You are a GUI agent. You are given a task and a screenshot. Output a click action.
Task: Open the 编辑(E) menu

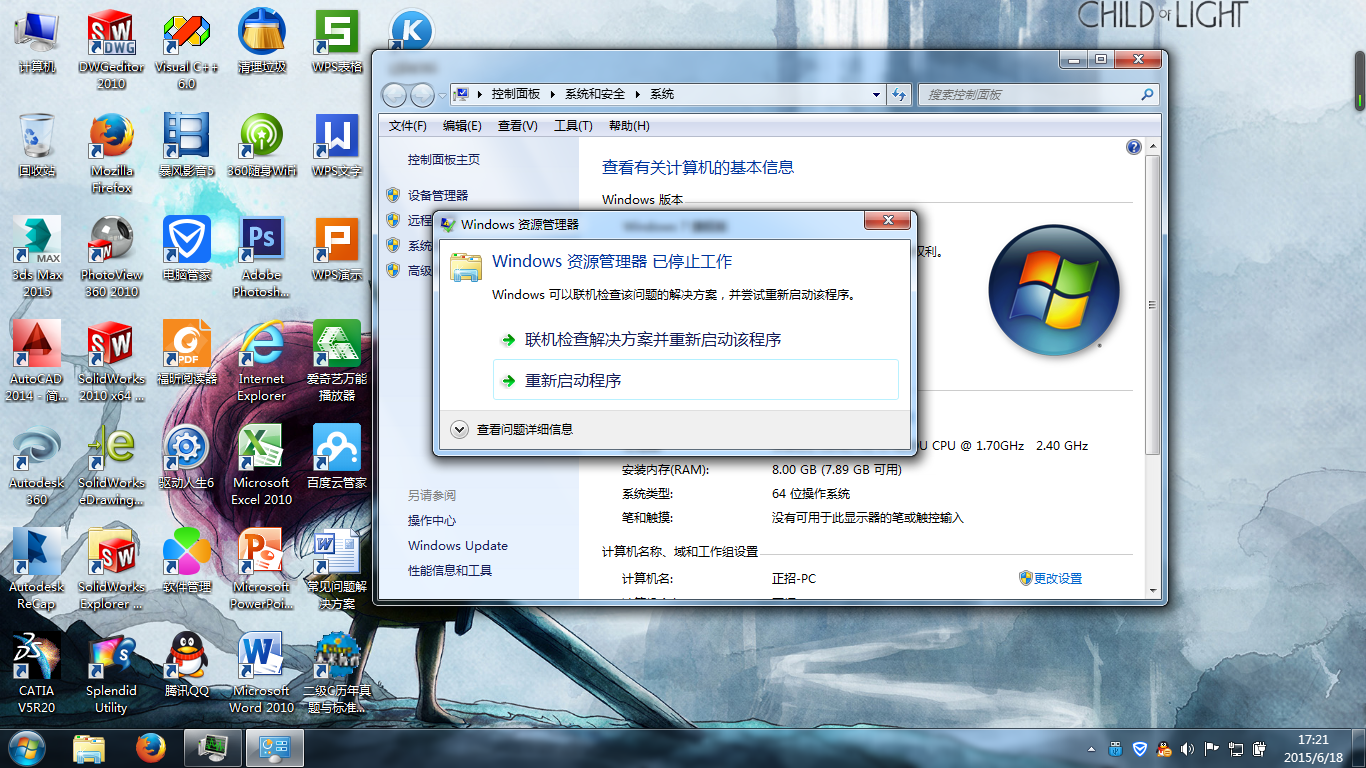[462, 126]
